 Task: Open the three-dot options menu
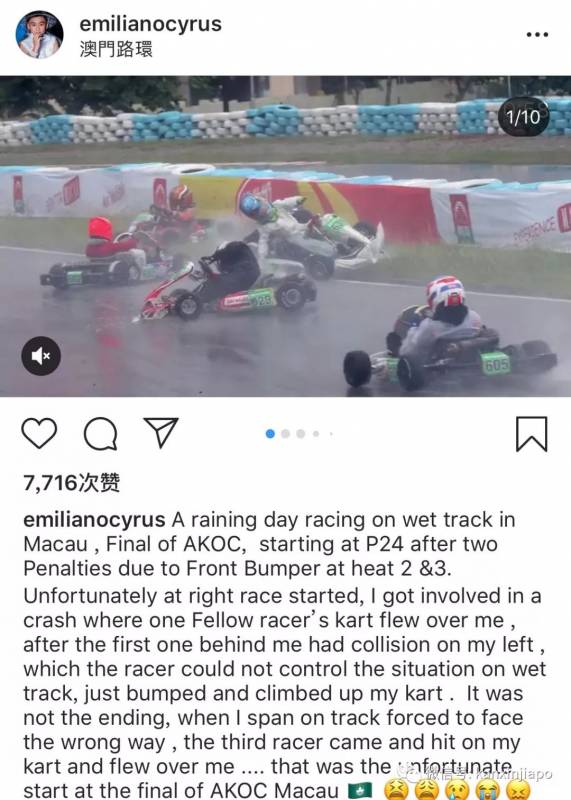(537, 35)
